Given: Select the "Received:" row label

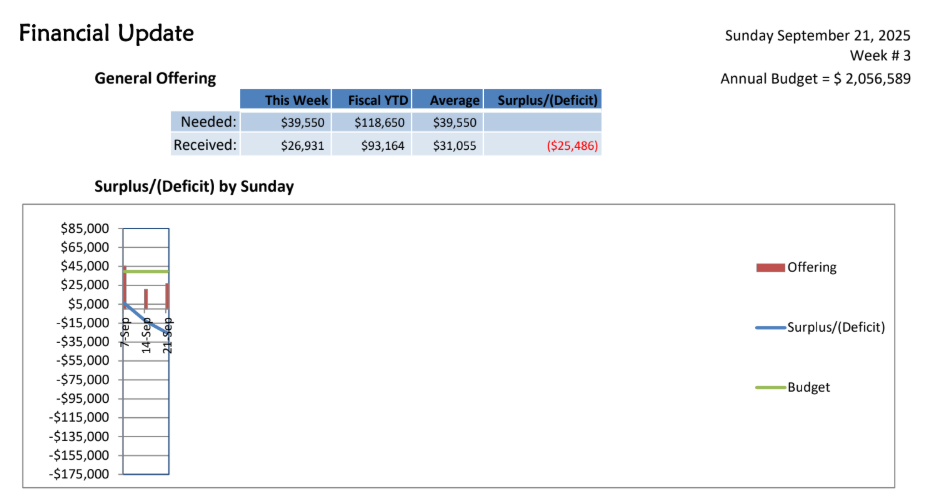Looking at the screenshot, I should (x=205, y=145).
